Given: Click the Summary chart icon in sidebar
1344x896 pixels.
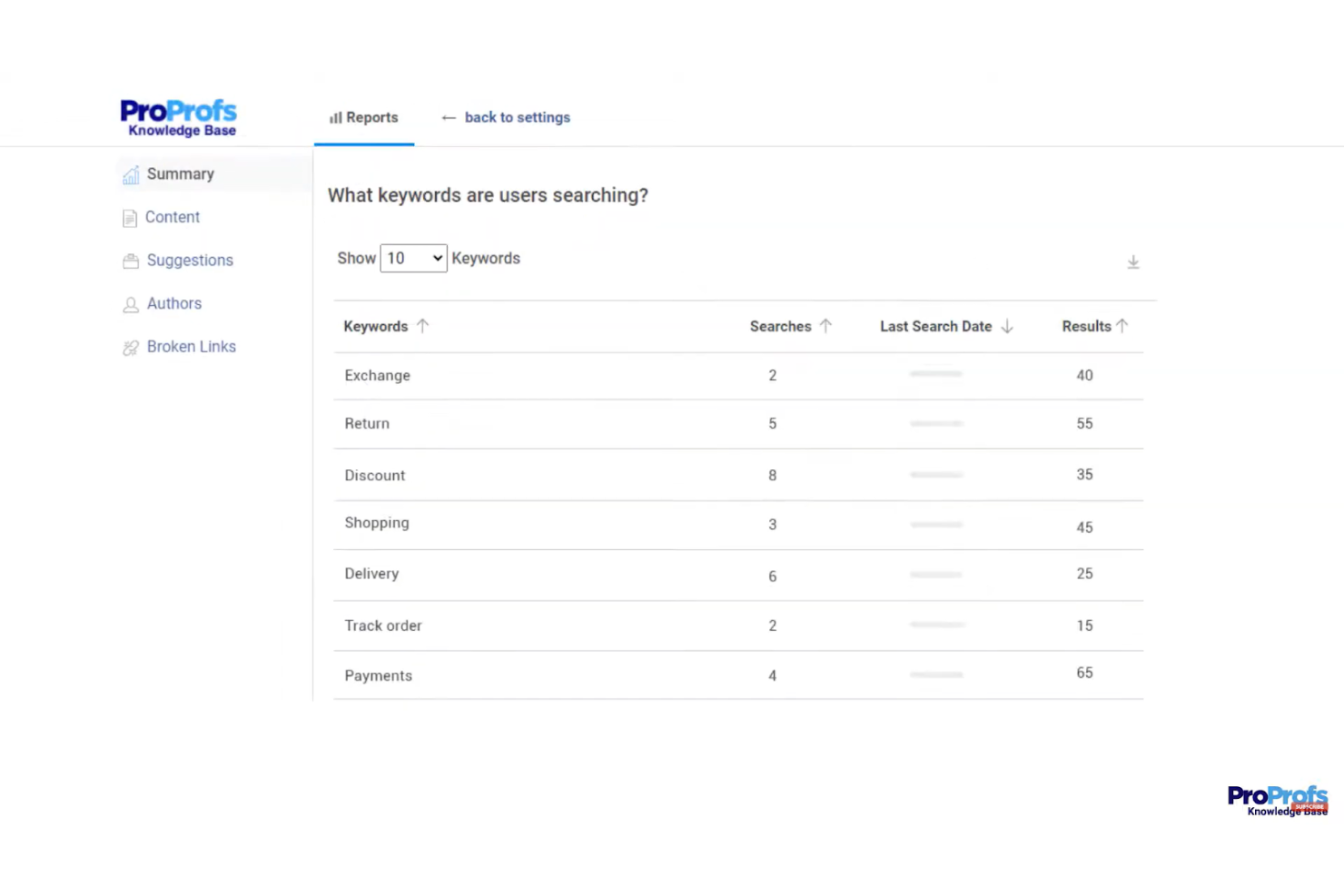Looking at the screenshot, I should pyautogui.click(x=131, y=173).
